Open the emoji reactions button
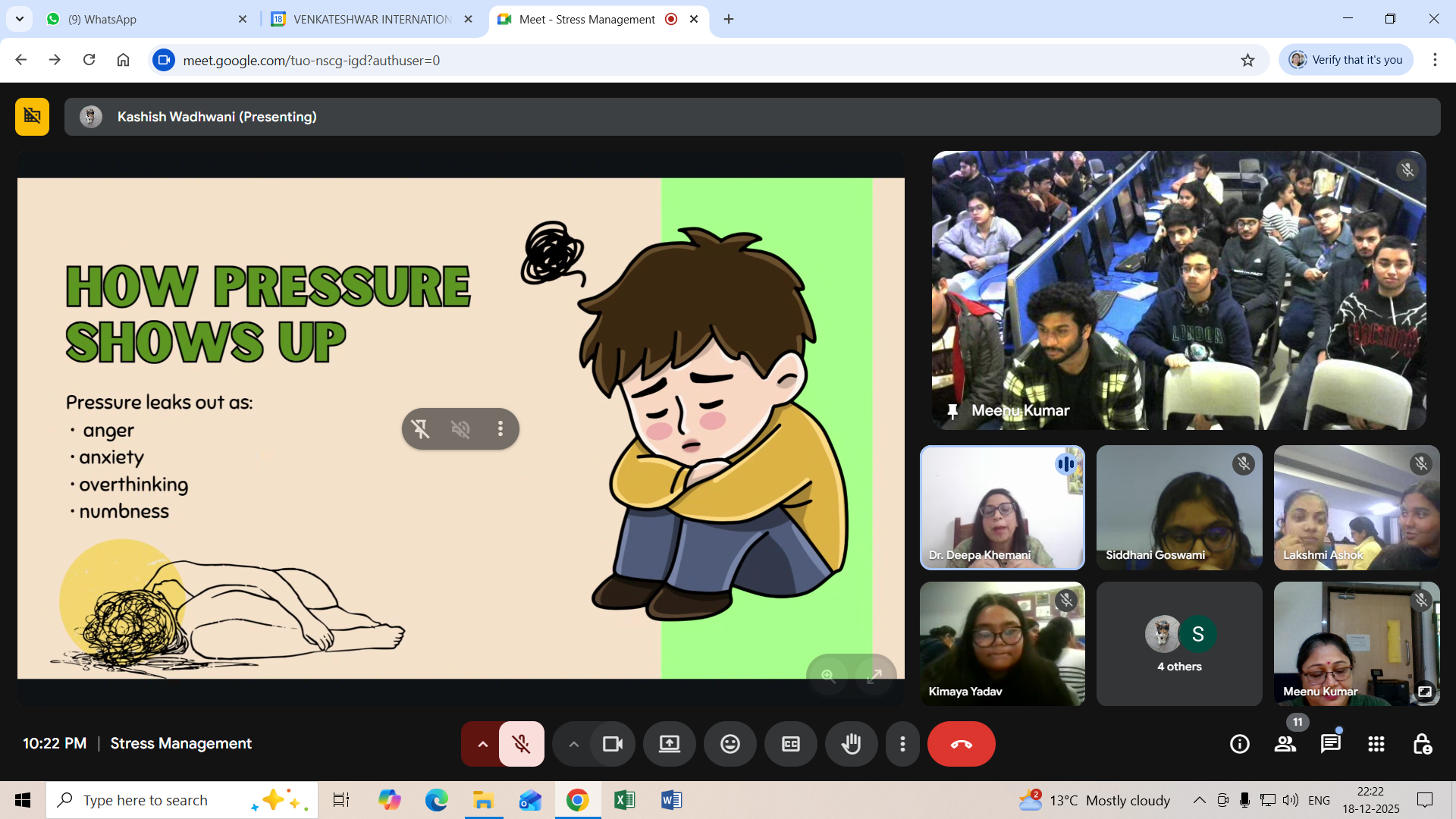This screenshot has width=1456, height=819. click(x=730, y=744)
